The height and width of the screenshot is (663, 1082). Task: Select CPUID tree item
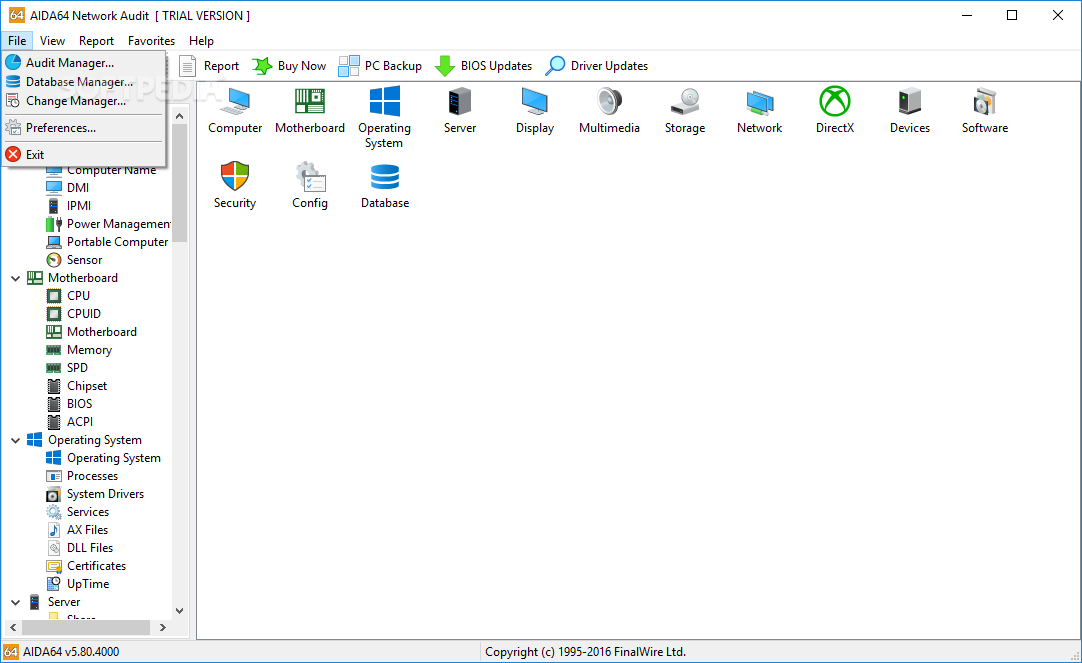click(73, 314)
